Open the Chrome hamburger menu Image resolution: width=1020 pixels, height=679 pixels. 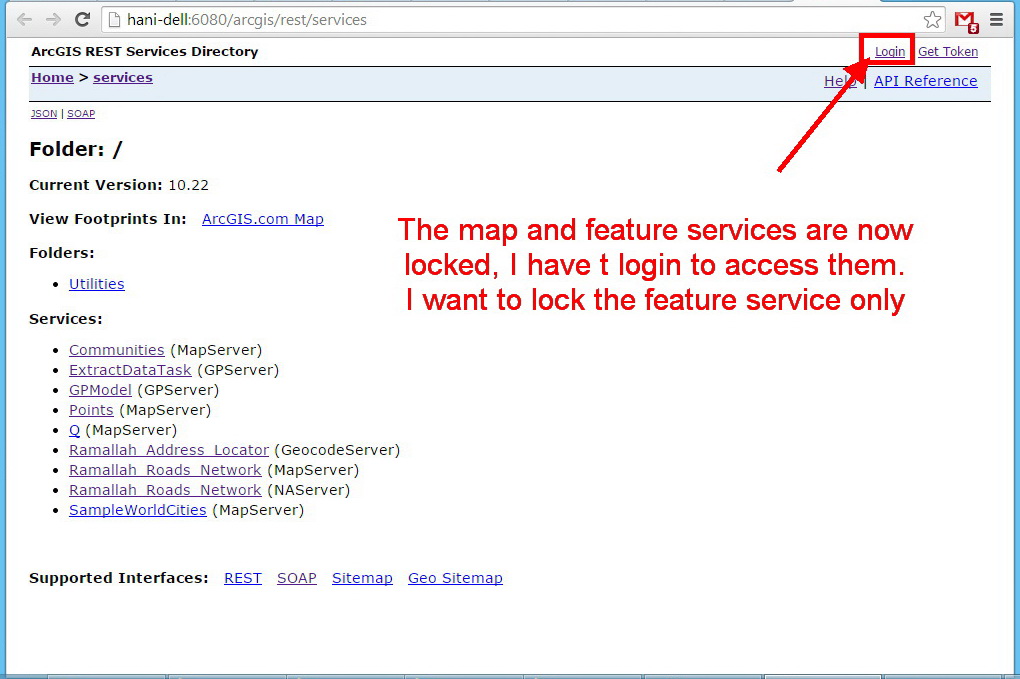(x=996, y=20)
